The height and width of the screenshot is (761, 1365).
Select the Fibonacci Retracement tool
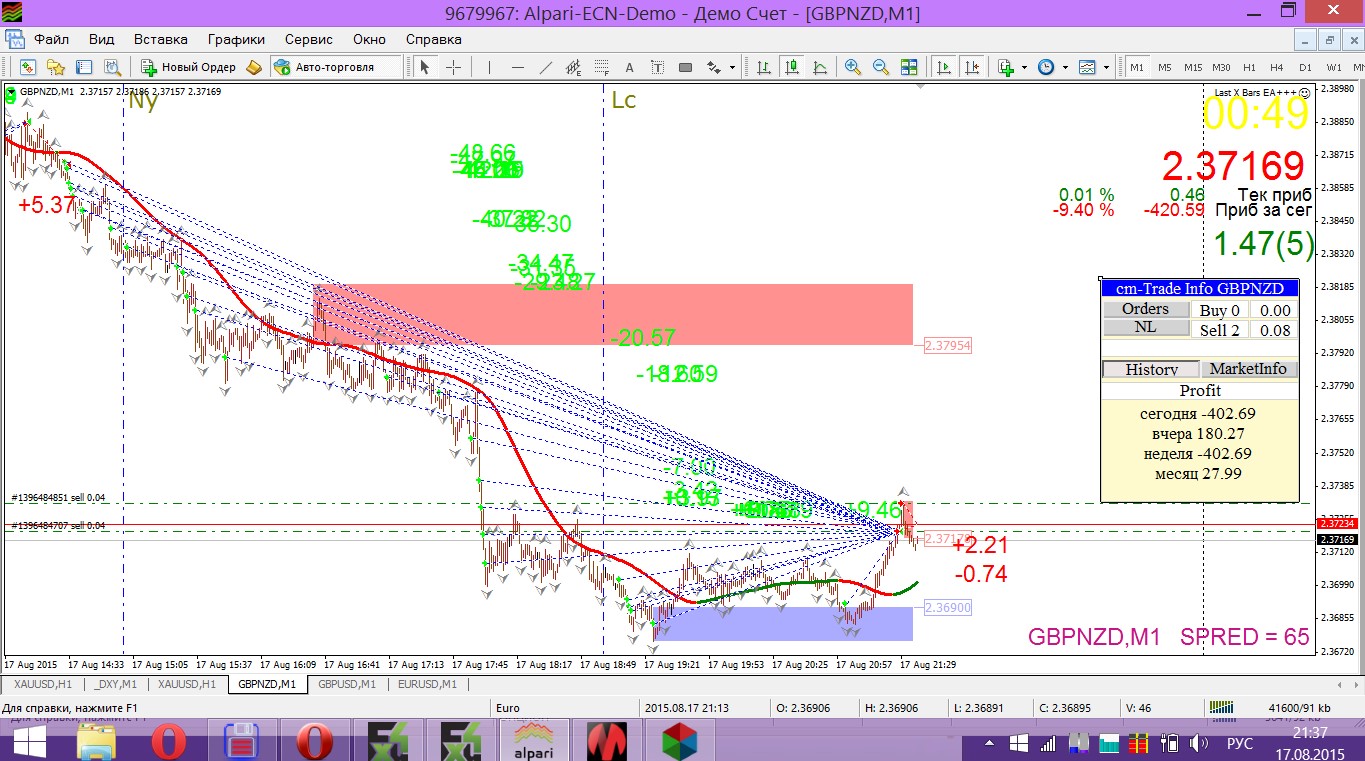click(x=601, y=67)
